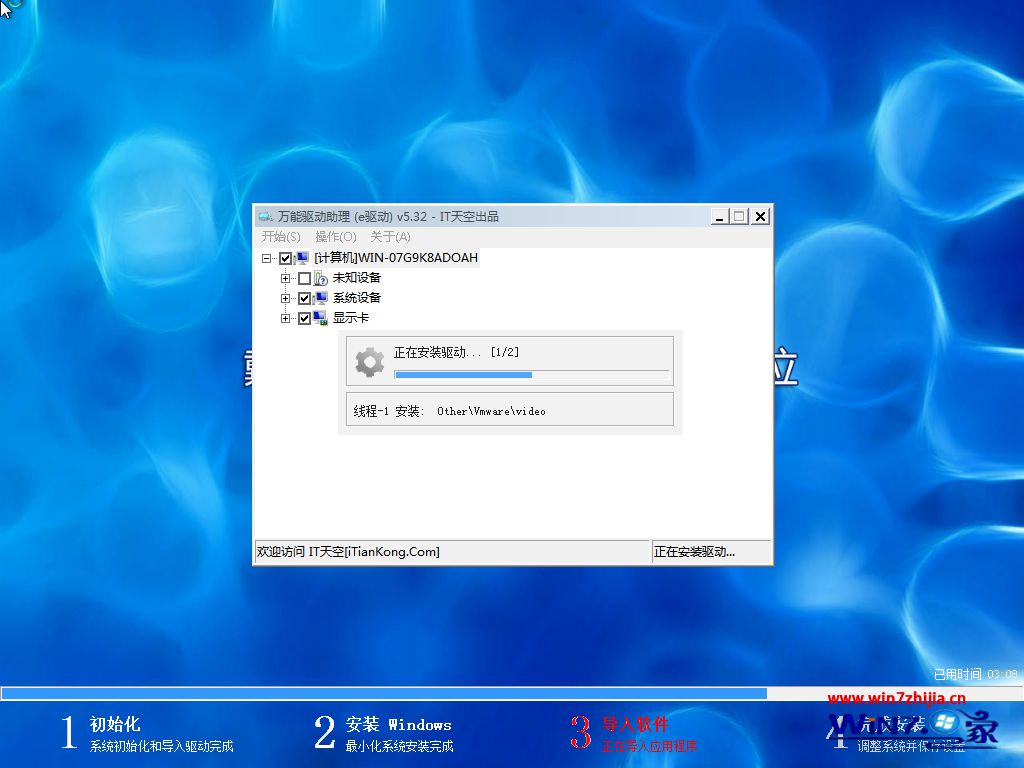Open the 关于(A) menu

pos(390,236)
